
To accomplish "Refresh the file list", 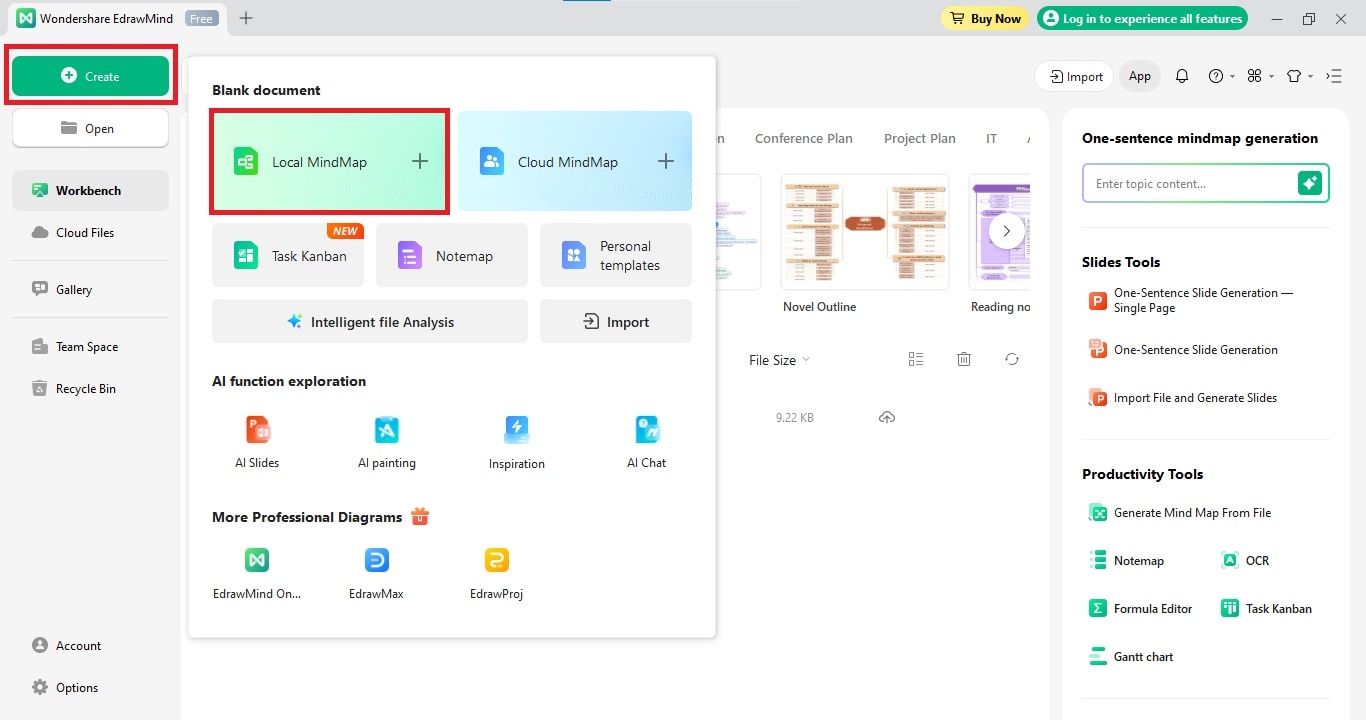I will 1012,359.
